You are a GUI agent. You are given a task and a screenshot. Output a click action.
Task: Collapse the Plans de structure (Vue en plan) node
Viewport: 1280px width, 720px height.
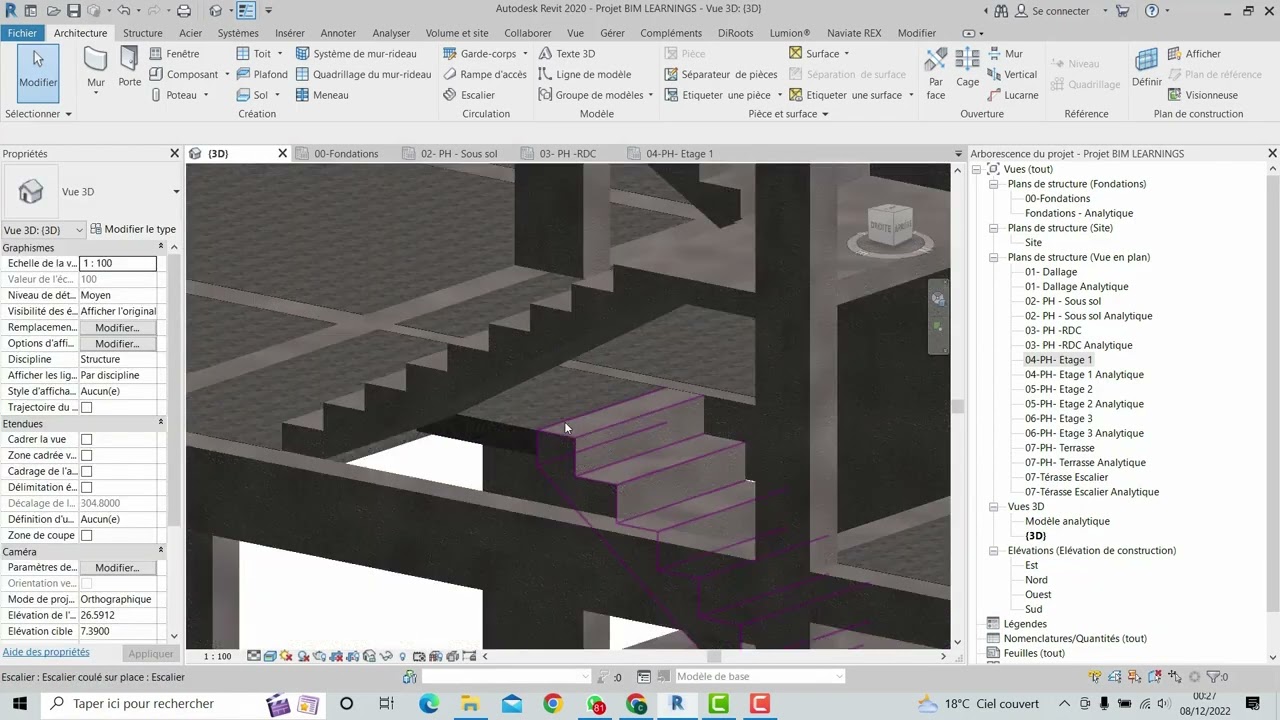(994, 257)
